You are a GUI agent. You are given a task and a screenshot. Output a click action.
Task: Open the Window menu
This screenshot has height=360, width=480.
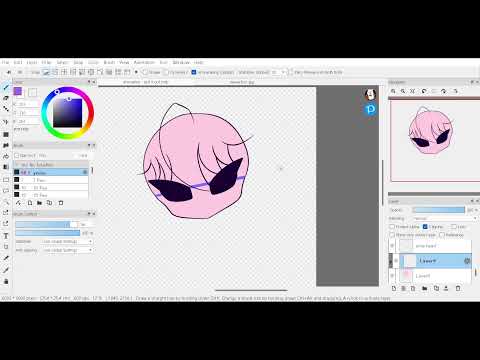pyautogui.click(x=181, y=62)
